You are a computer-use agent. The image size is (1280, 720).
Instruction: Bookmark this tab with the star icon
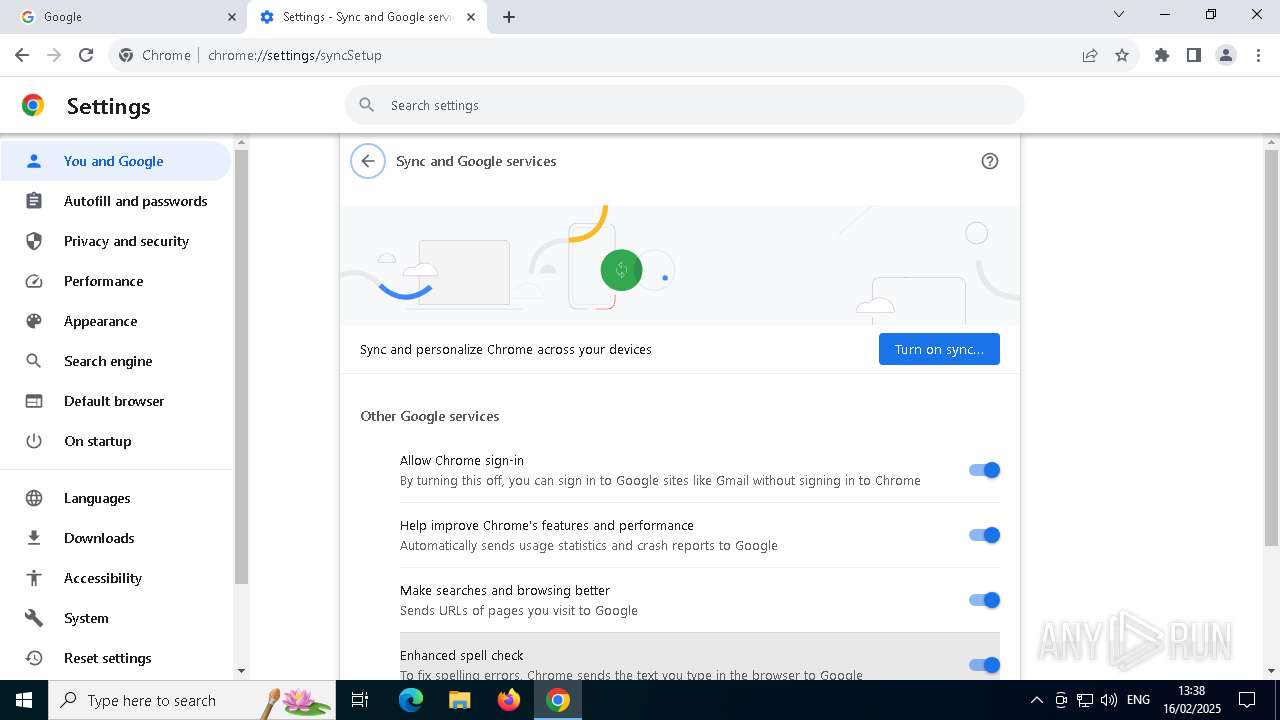pyautogui.click(x=1122, y=55)
